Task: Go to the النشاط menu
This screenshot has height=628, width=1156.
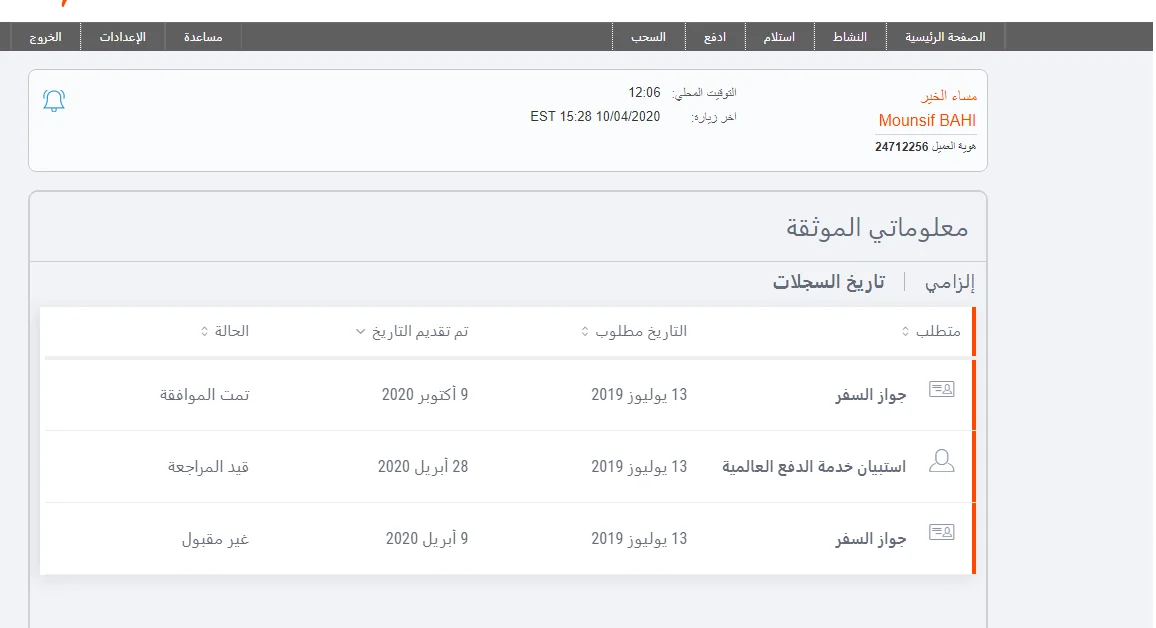Action: [x=850, y=37]
